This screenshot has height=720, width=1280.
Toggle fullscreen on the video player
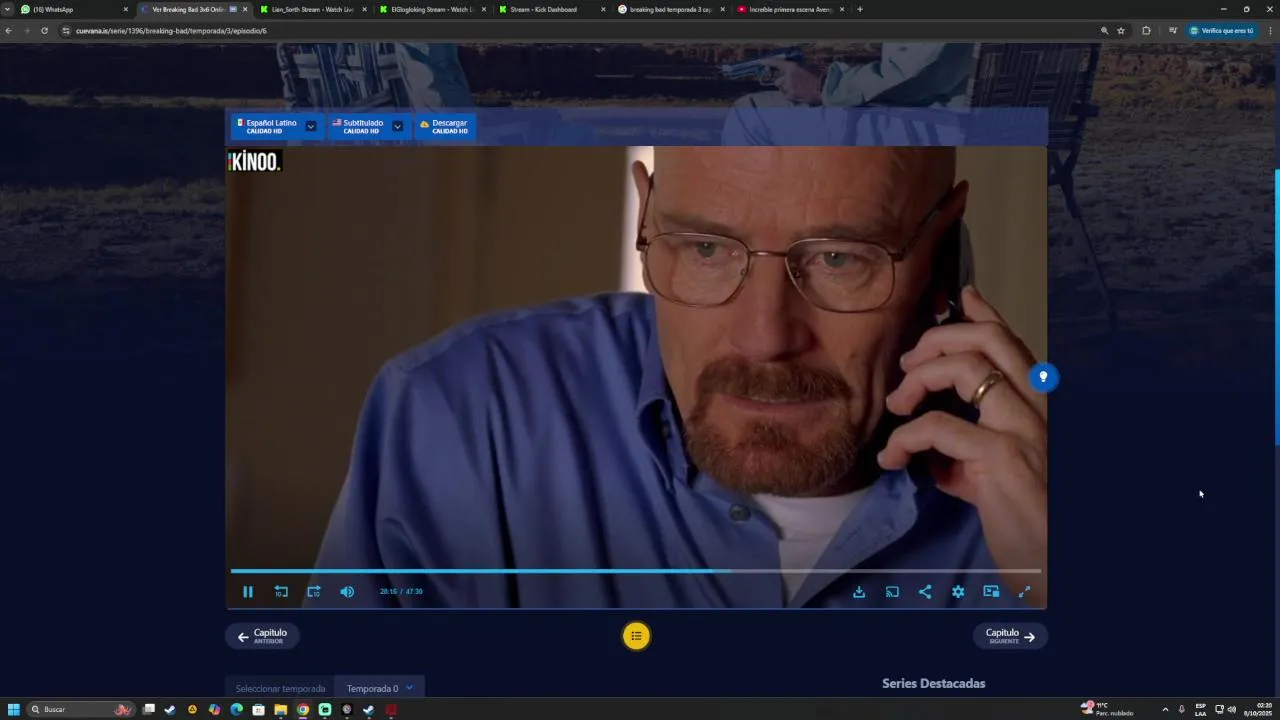tap(1024, 592)
